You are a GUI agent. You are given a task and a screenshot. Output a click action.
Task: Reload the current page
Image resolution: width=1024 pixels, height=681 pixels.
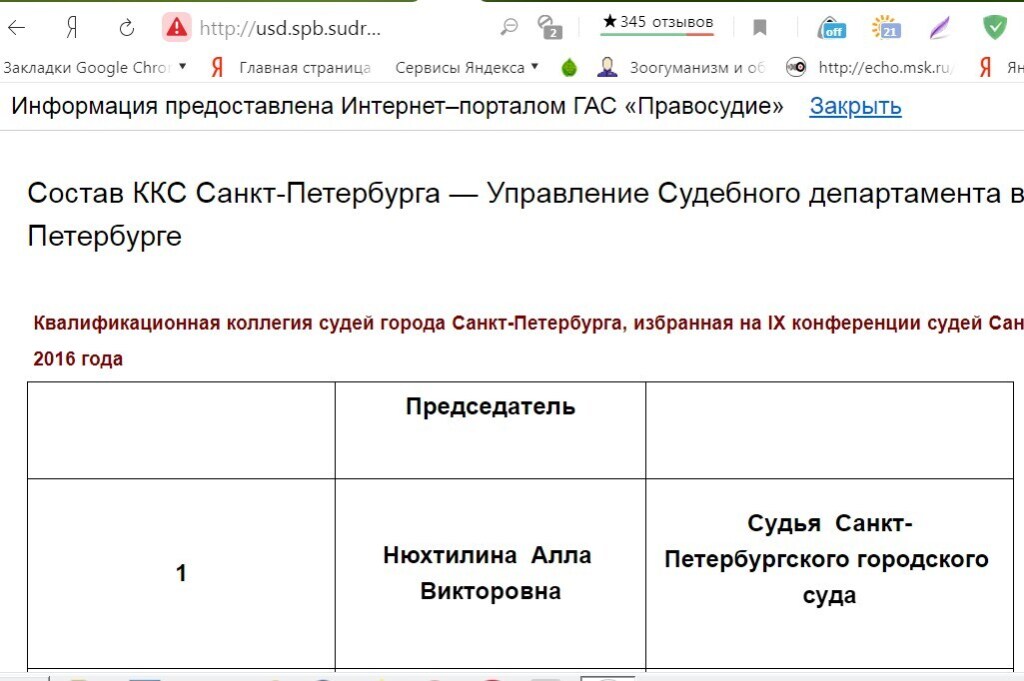click(126, 28)
